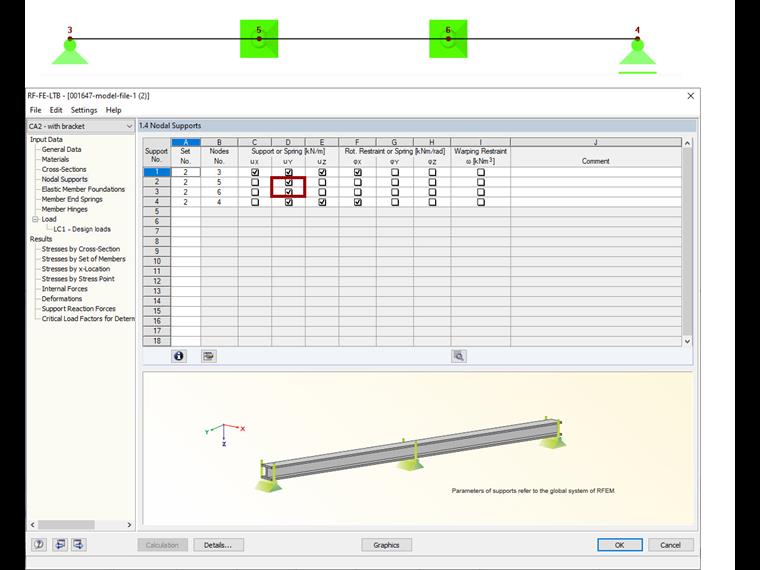
Task: Confirm with the OK button
Action: pyautogui.click(x=619, y=545)
